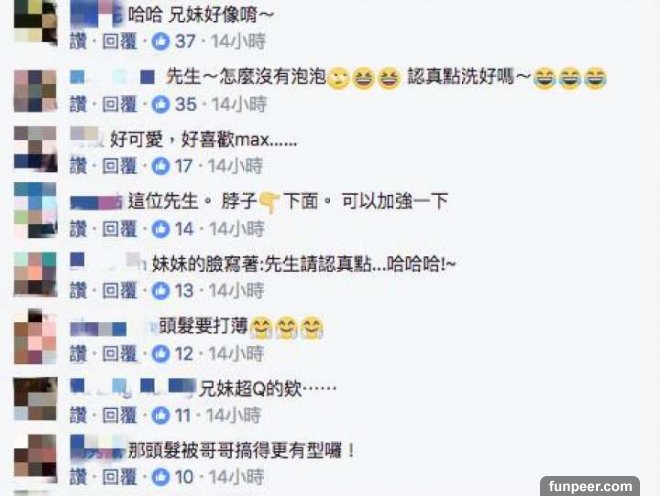Like the 兄妹超Q的欸 comment
The image size is (660, 496).
(x=78, y=416)
